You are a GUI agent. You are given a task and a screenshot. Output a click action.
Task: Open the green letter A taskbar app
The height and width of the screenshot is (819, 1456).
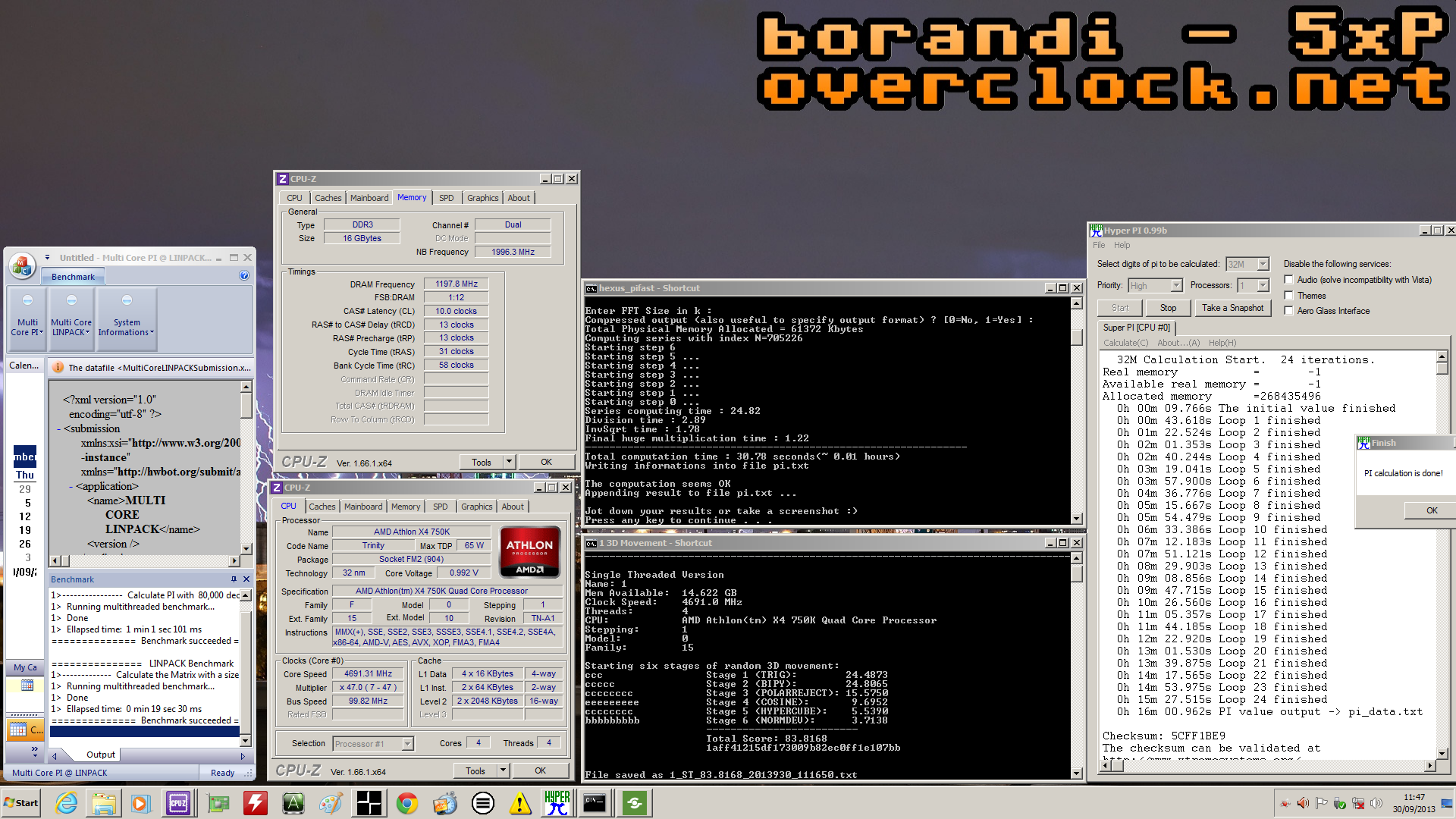click(x=293, y=803)
